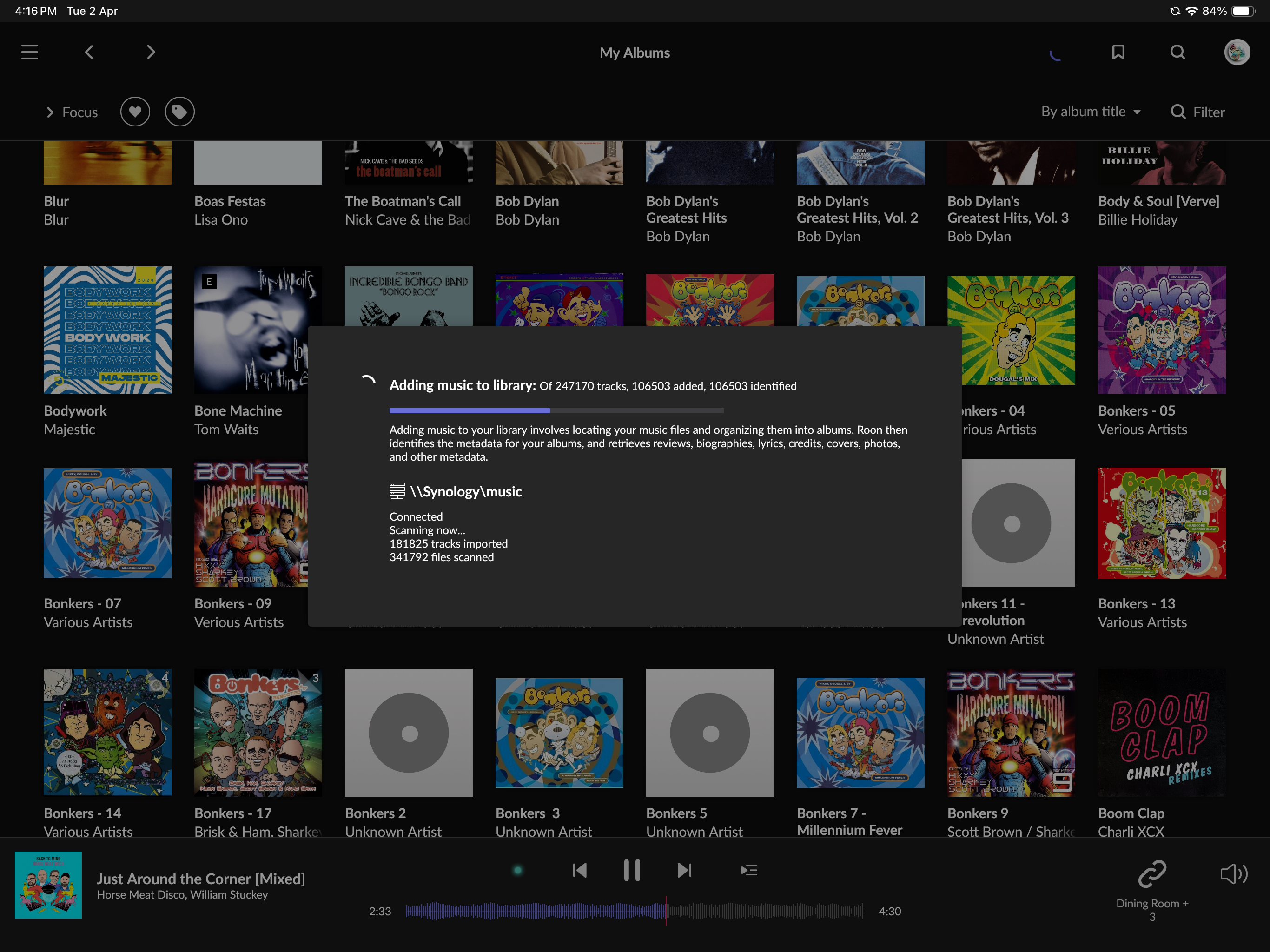Click Horse Meat Disco artist name
This screenshot has width=1270, height=952.
(141, 894)
